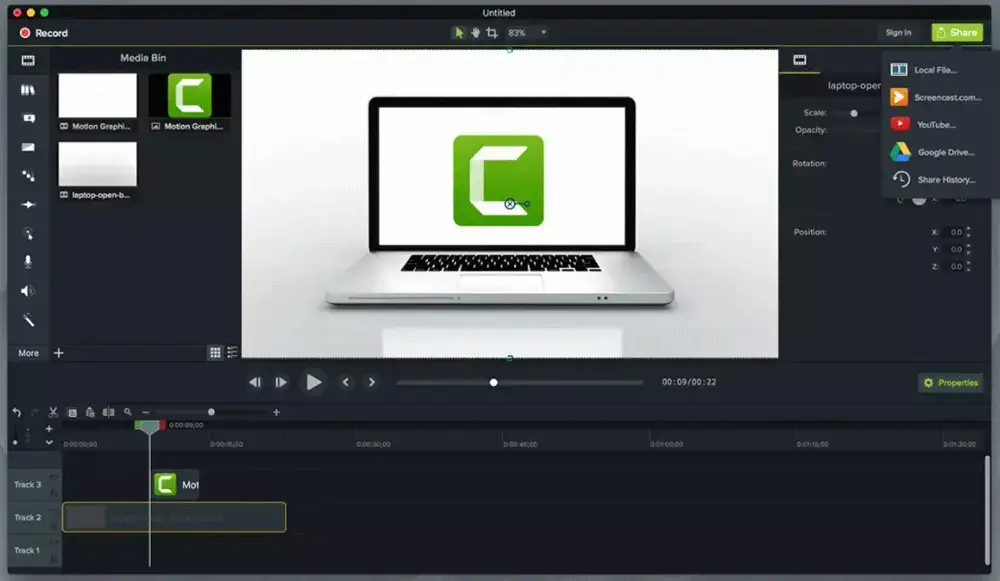Click the Position Y stepper arrows

(x=968, y=249)
